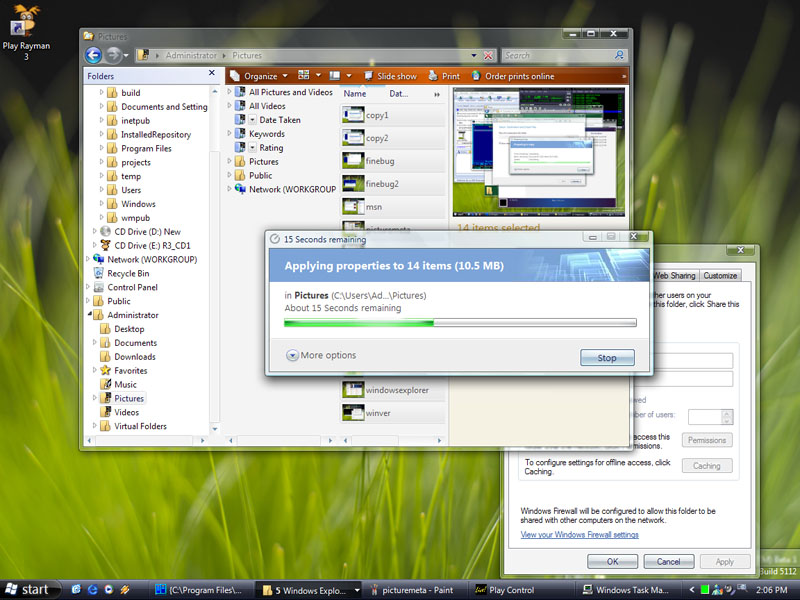Open the Date Taken dropdown box
The image size is (800, 600).
tap(253, 120)
